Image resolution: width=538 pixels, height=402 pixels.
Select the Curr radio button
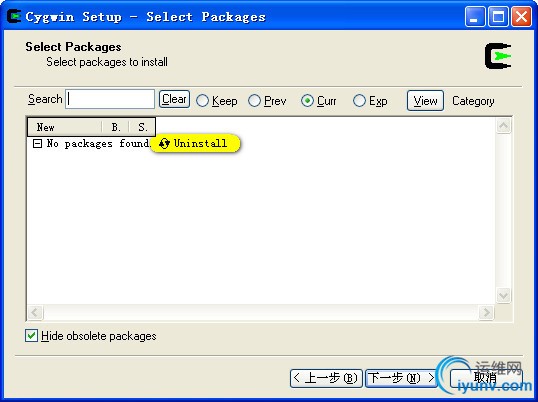[307, 101]
